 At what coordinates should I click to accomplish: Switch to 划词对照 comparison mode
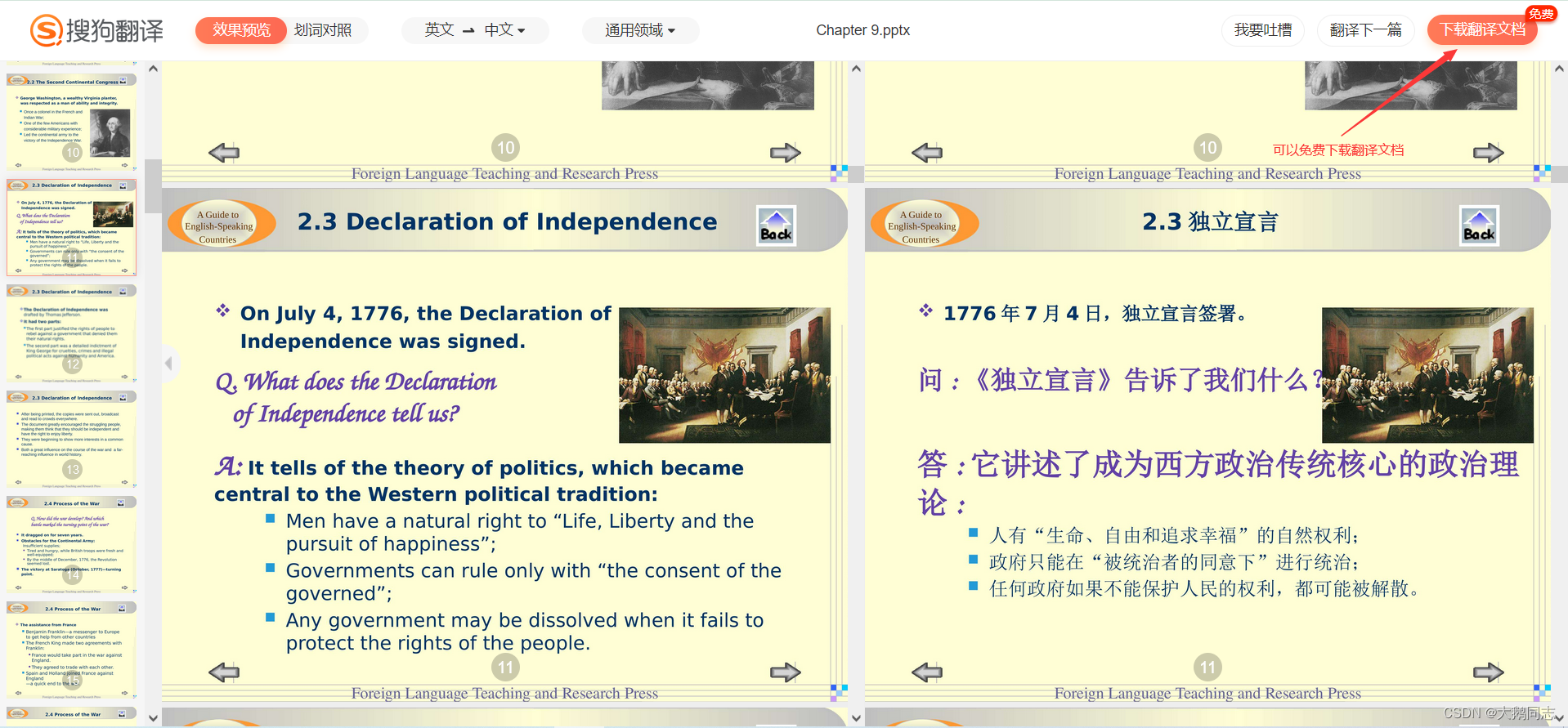pyautogui.click(x=323, y=30)
